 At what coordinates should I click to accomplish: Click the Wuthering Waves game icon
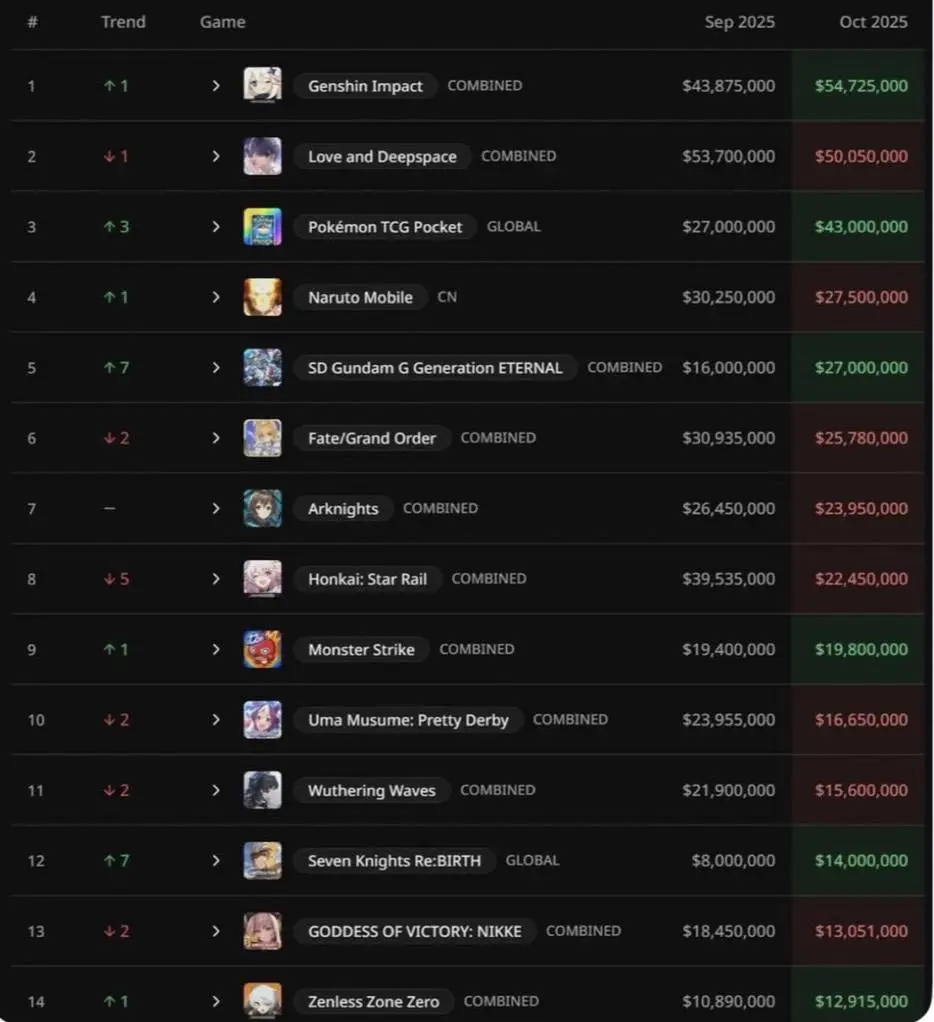(263, 790)
